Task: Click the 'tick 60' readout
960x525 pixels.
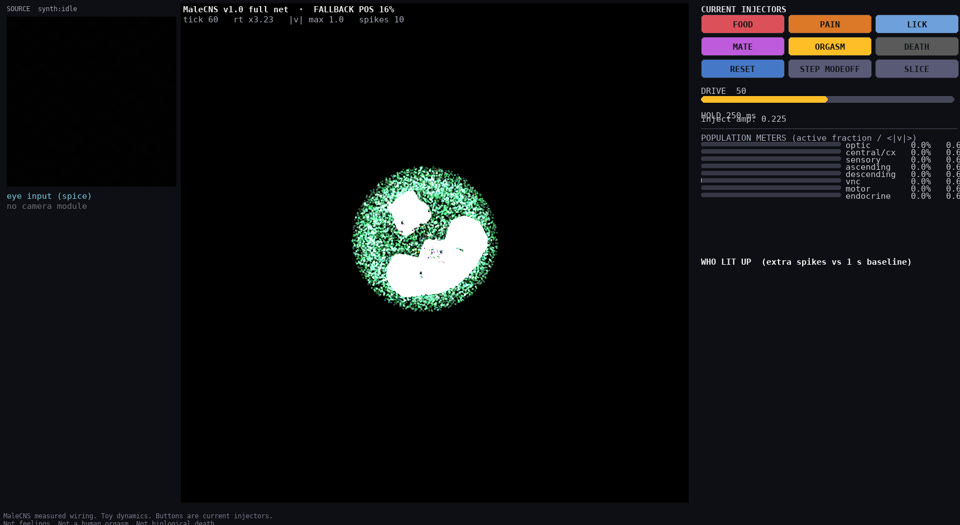Action: tap(200, 20)
